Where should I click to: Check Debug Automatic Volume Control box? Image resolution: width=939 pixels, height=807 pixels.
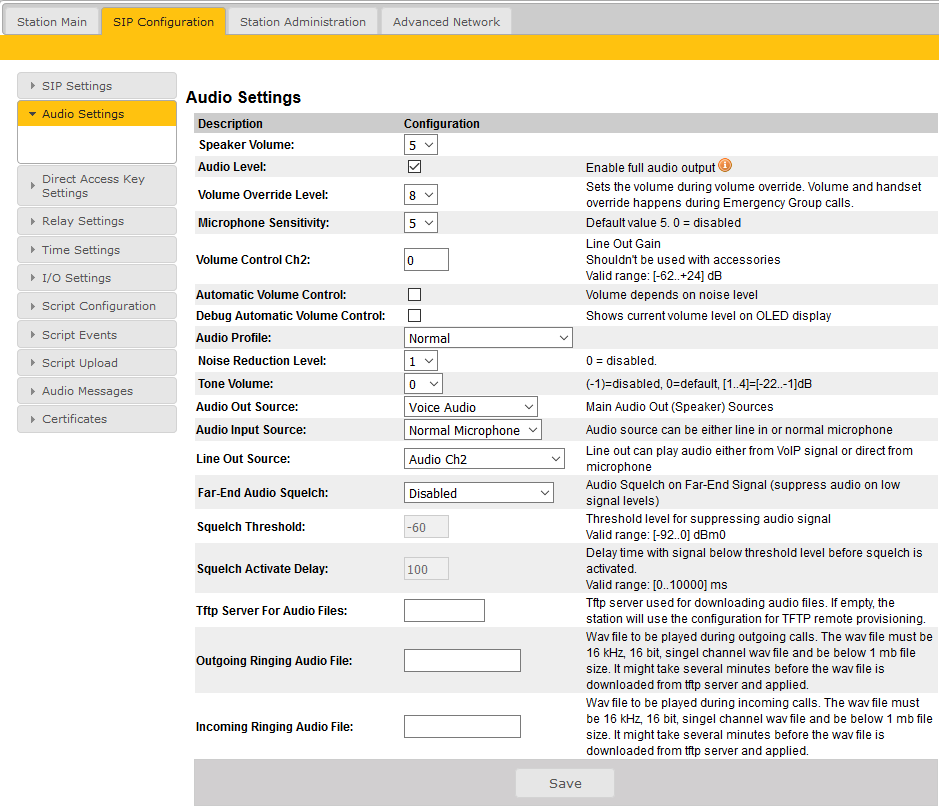point(414,316)
